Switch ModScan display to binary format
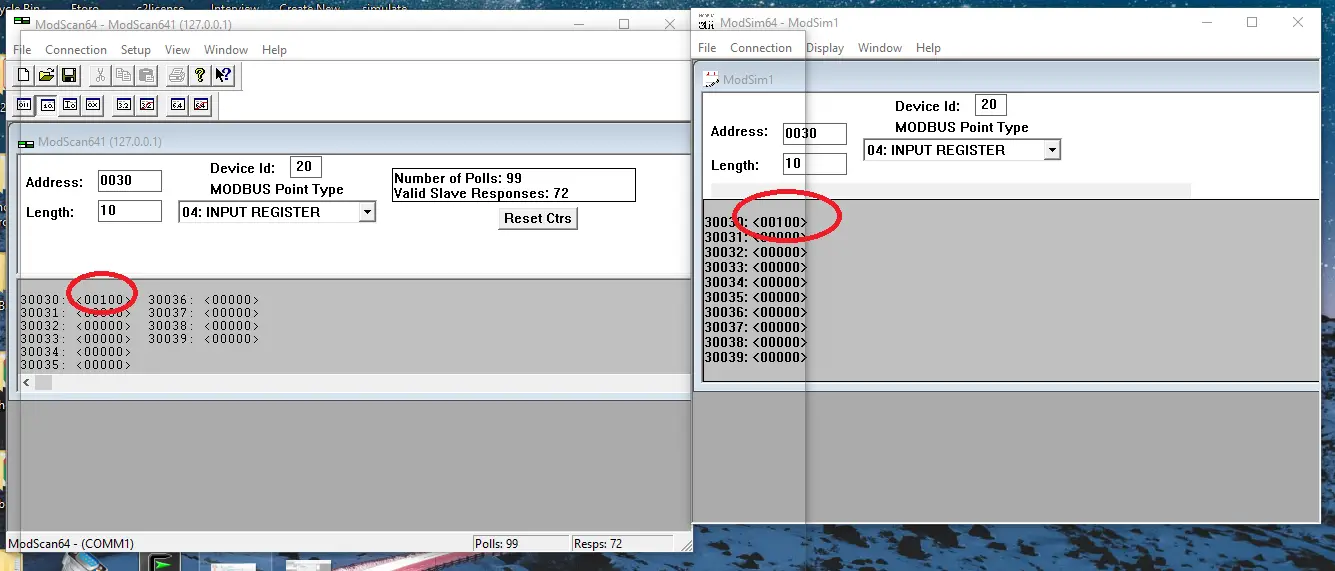The image size is (1335, 571). [24, 104]
